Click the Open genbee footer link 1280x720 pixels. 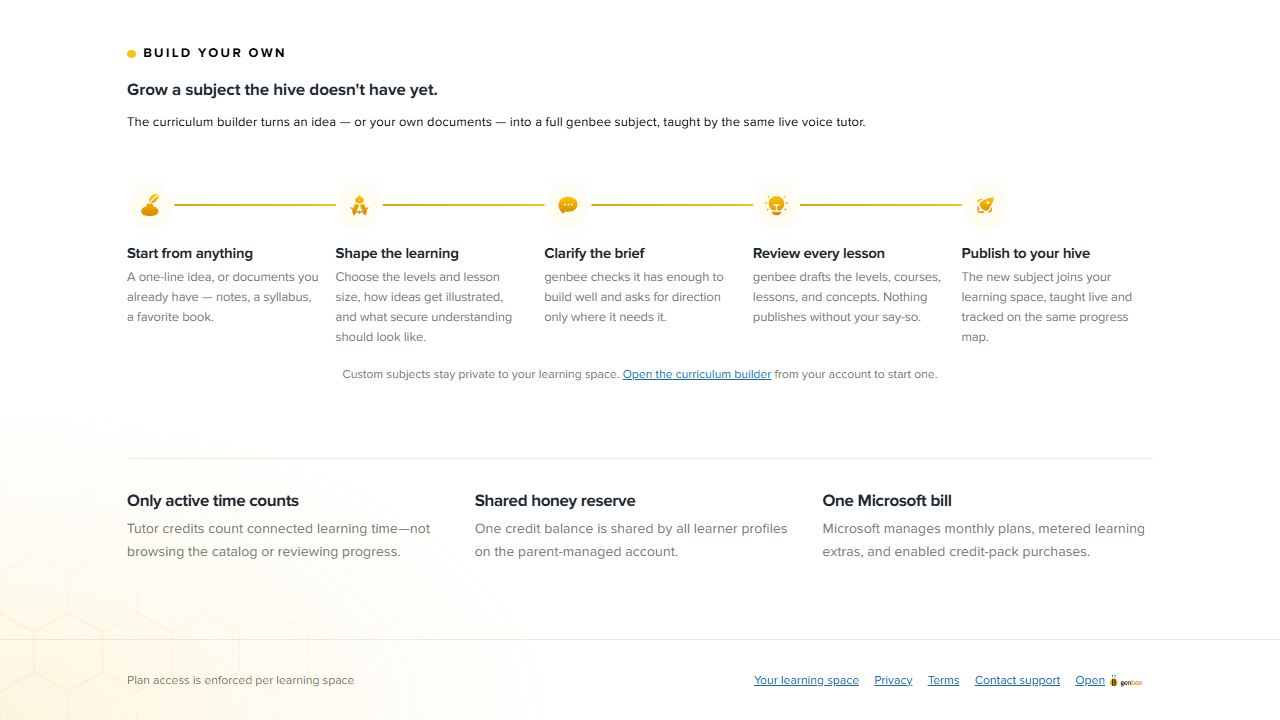pyautogui.click(x=1109, y=680)
